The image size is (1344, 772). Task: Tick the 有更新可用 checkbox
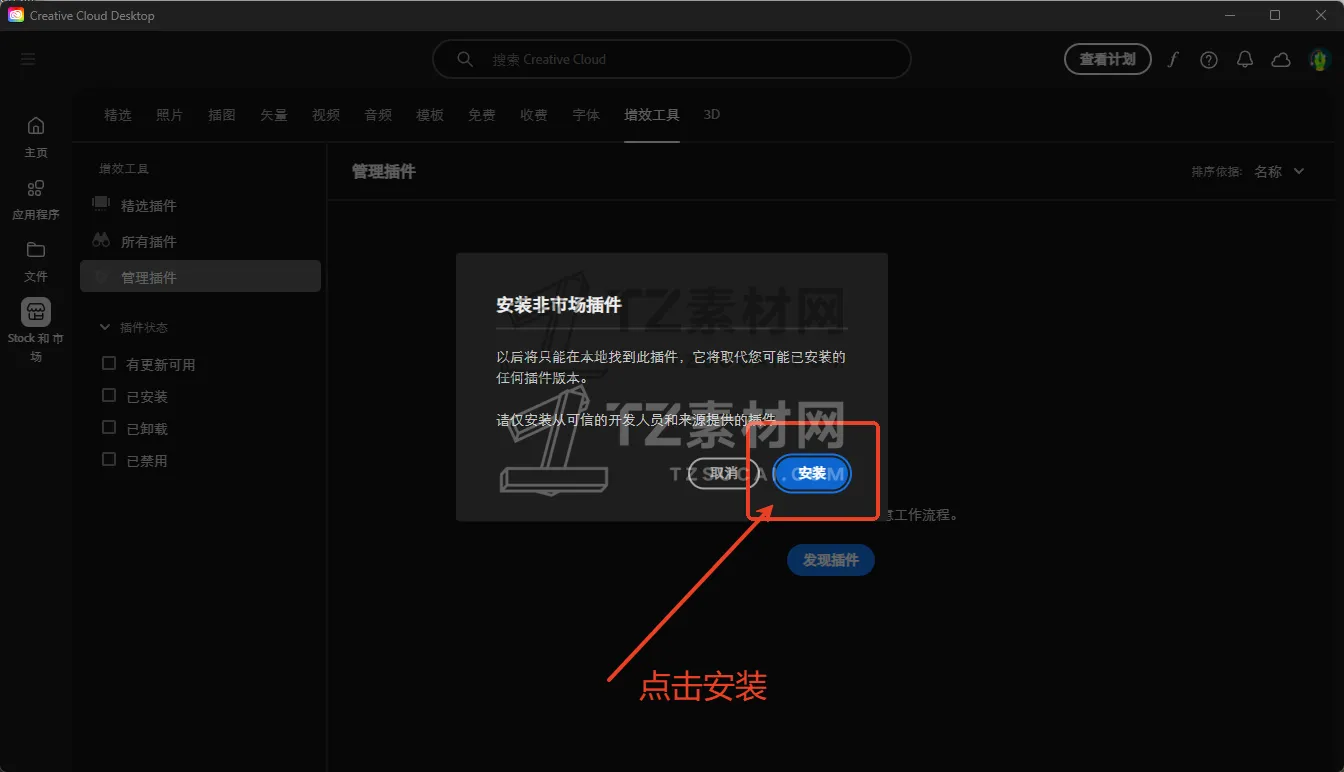click(109, 364)
